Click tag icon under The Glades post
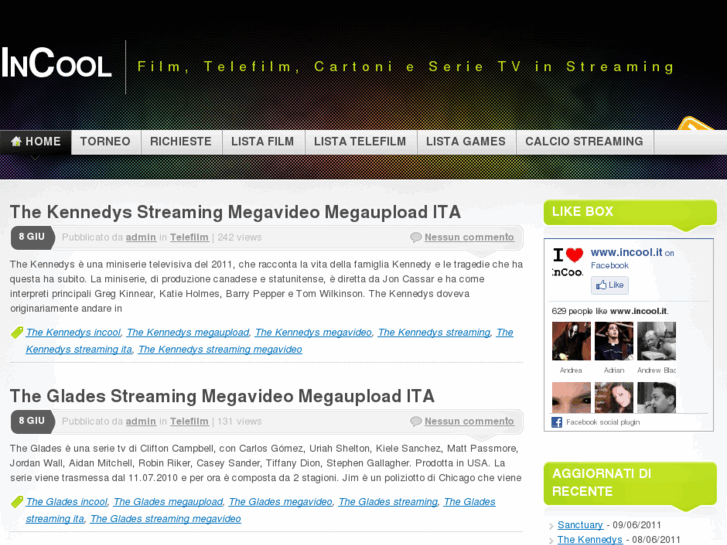This screenshot has height=545, width=727. click(x=17, y=502)
